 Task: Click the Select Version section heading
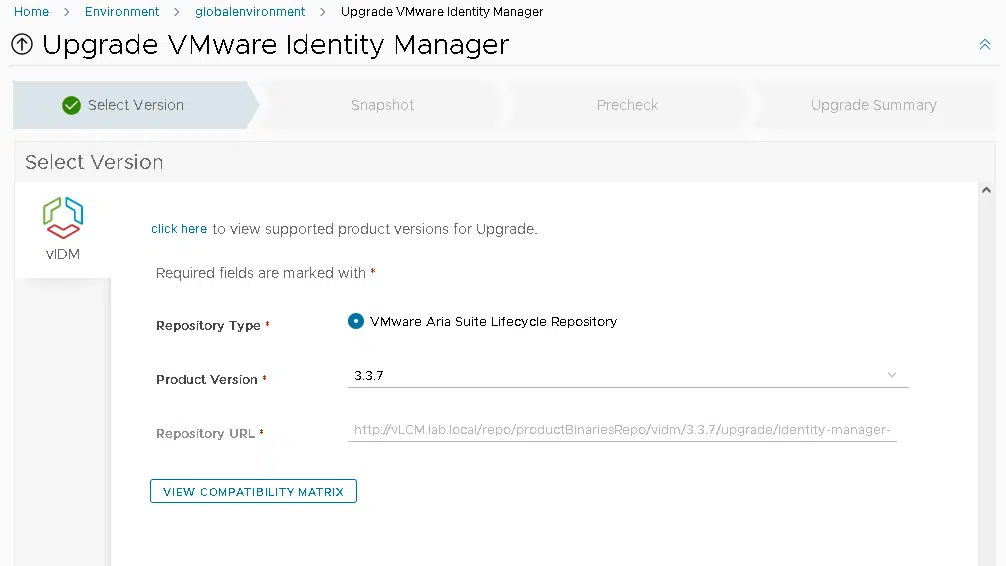[94, 162]
